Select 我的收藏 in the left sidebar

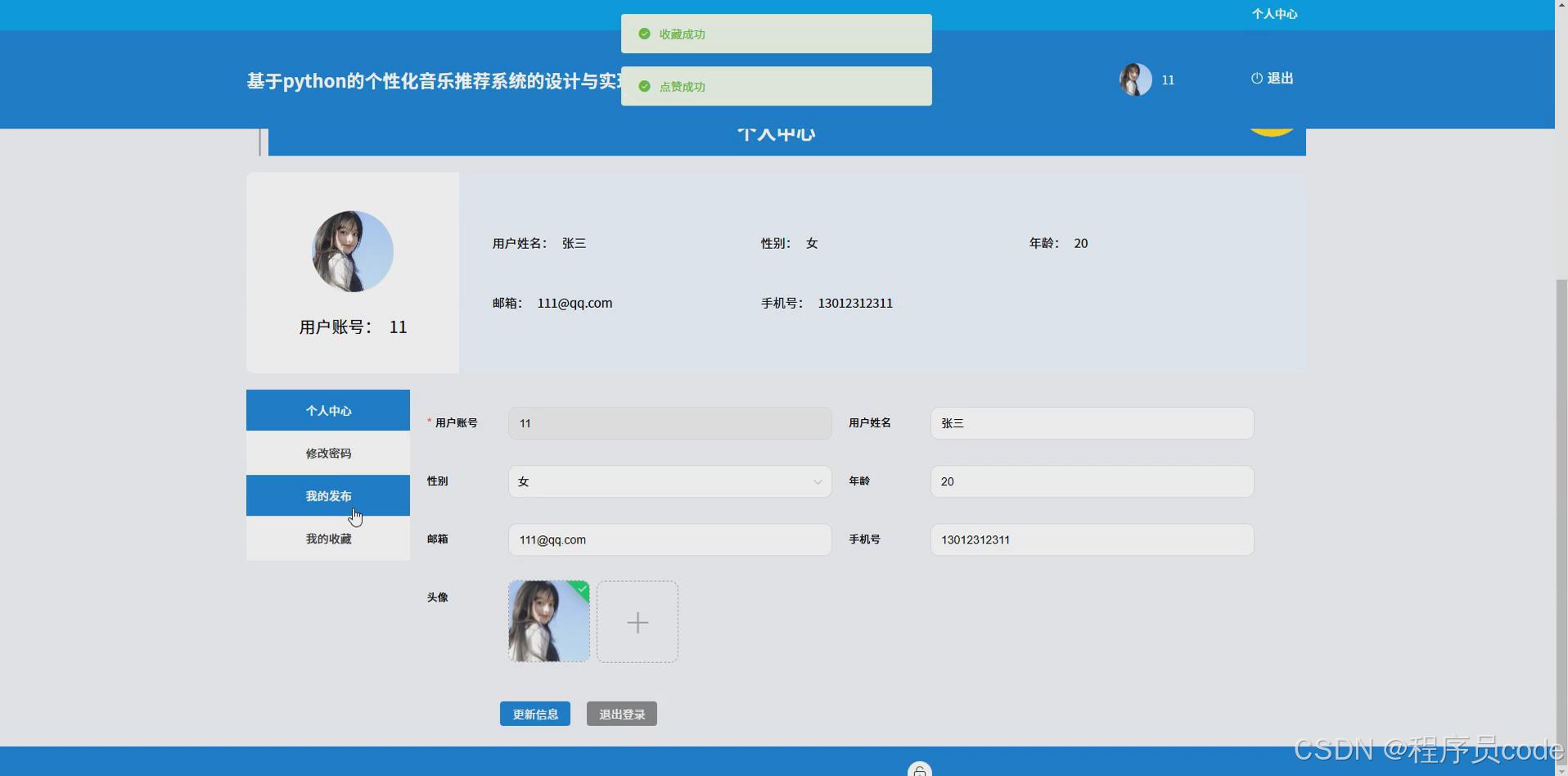[x=327, y=538]
